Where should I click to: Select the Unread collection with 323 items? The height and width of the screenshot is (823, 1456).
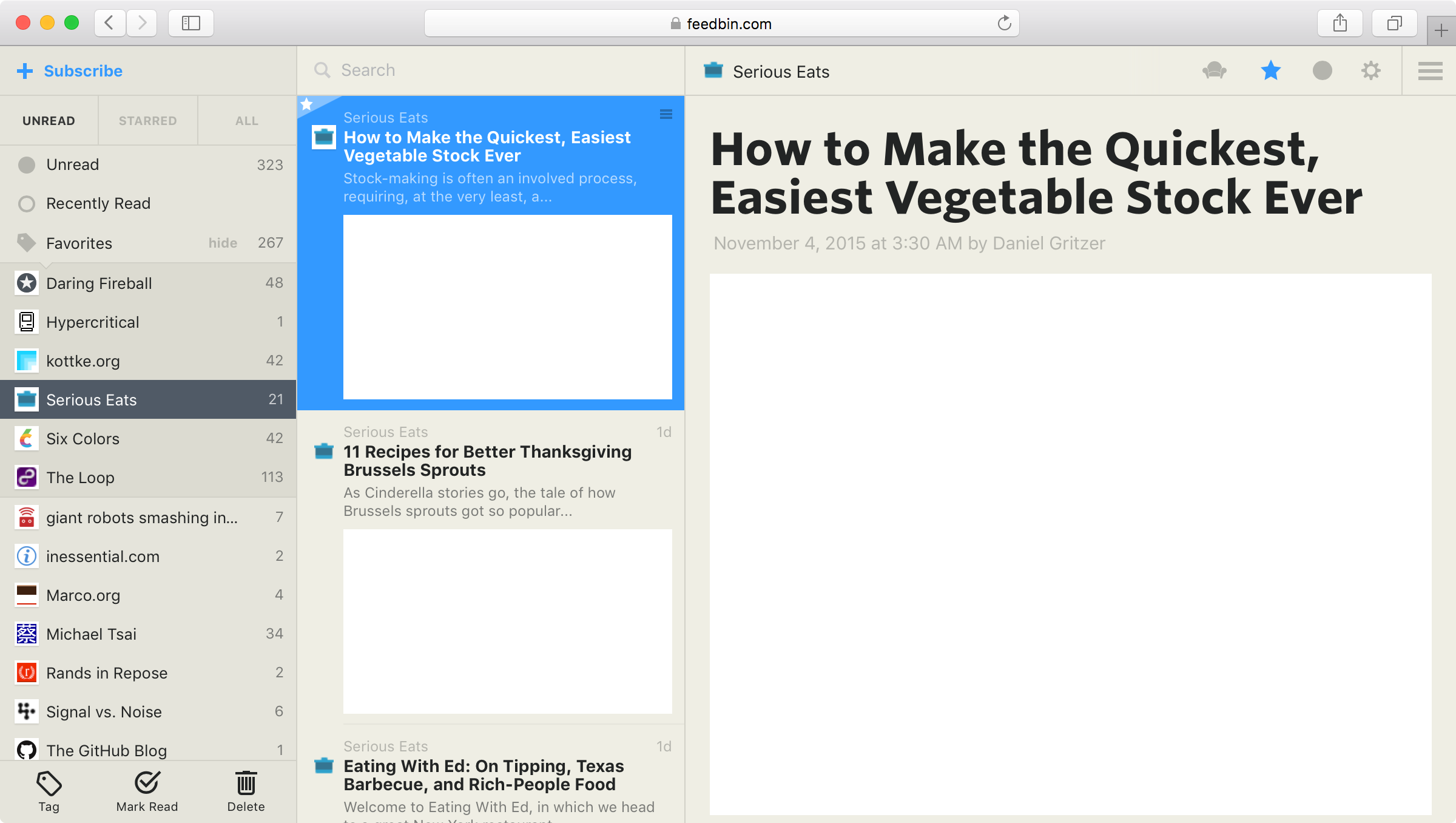tap(148, 164)
